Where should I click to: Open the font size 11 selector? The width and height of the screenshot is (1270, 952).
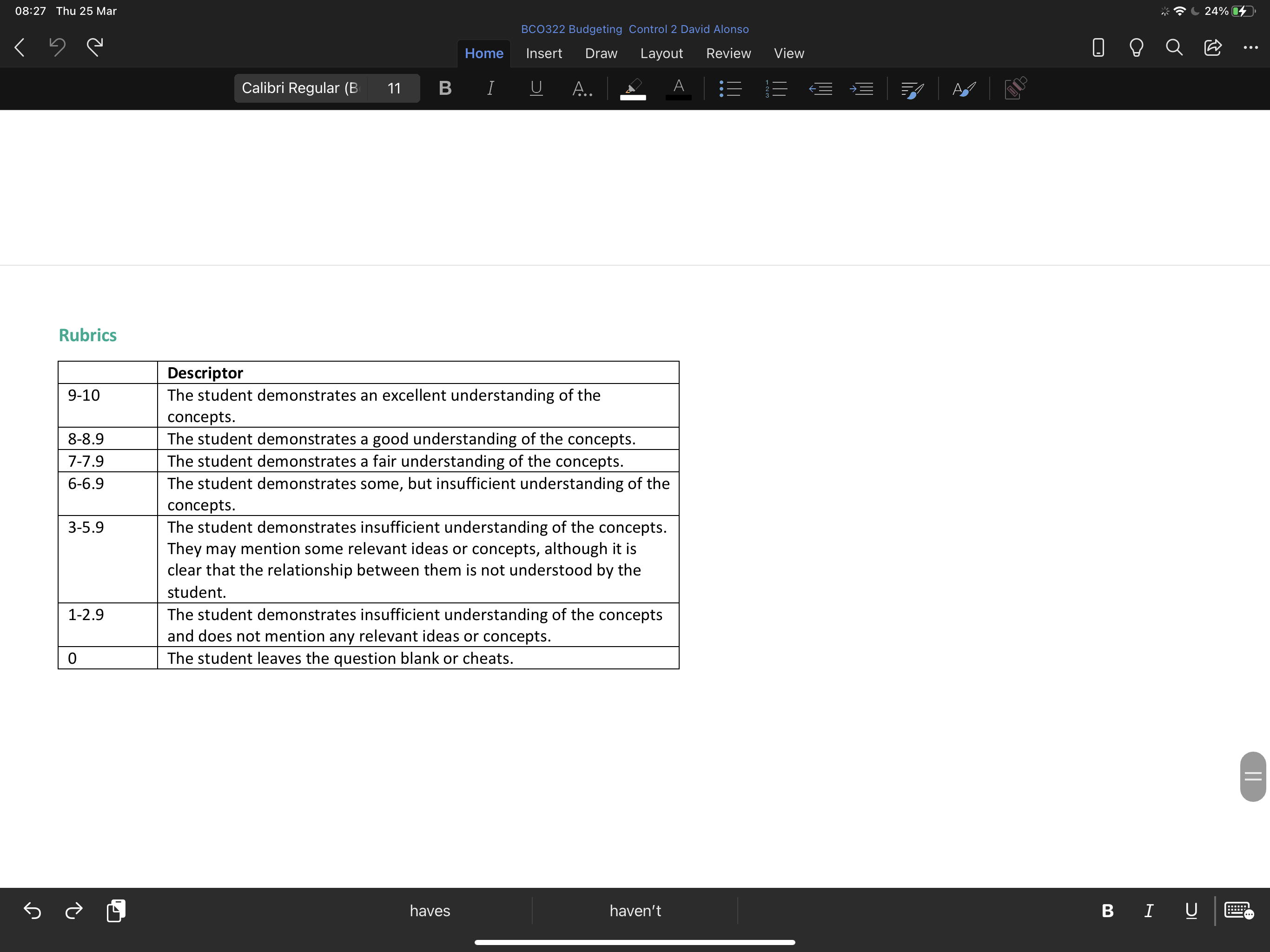pos(394,88)
